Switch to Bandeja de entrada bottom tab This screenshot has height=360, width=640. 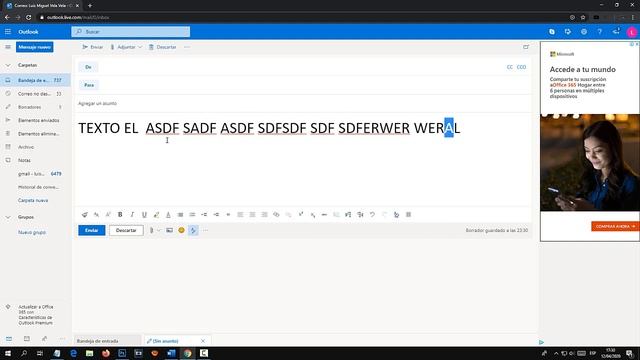point(107,341)
